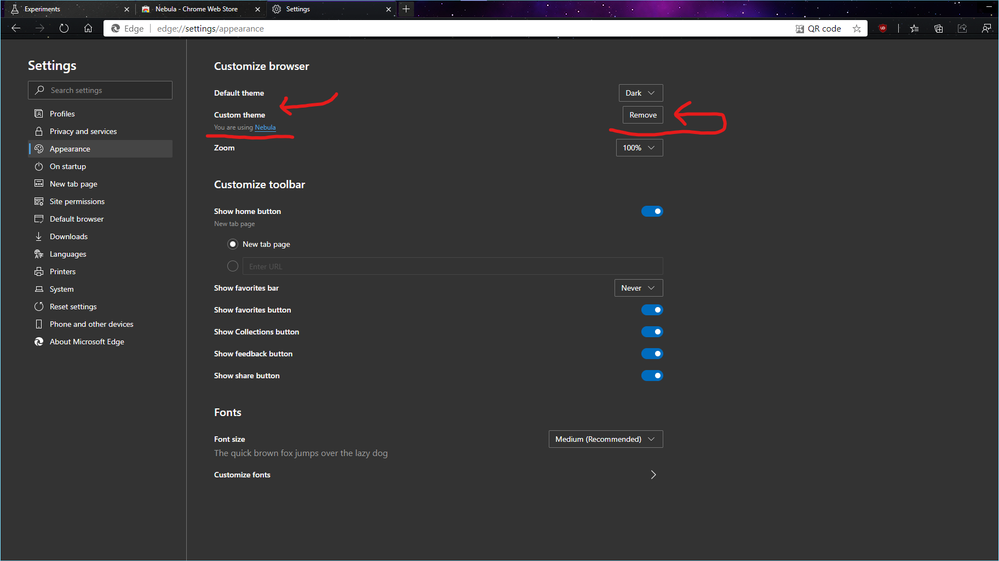Add this page to favorites with star

point(857,29)
